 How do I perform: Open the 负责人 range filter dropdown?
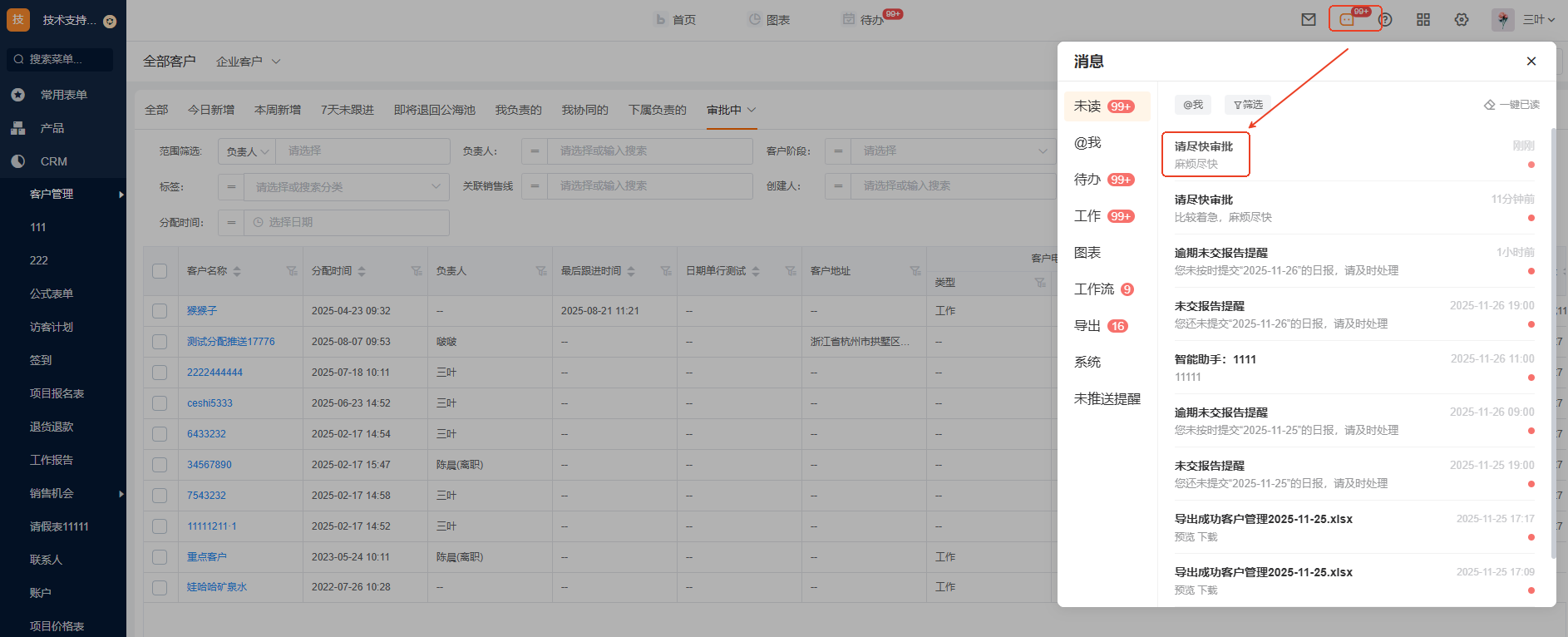click(x=247, y=151)
